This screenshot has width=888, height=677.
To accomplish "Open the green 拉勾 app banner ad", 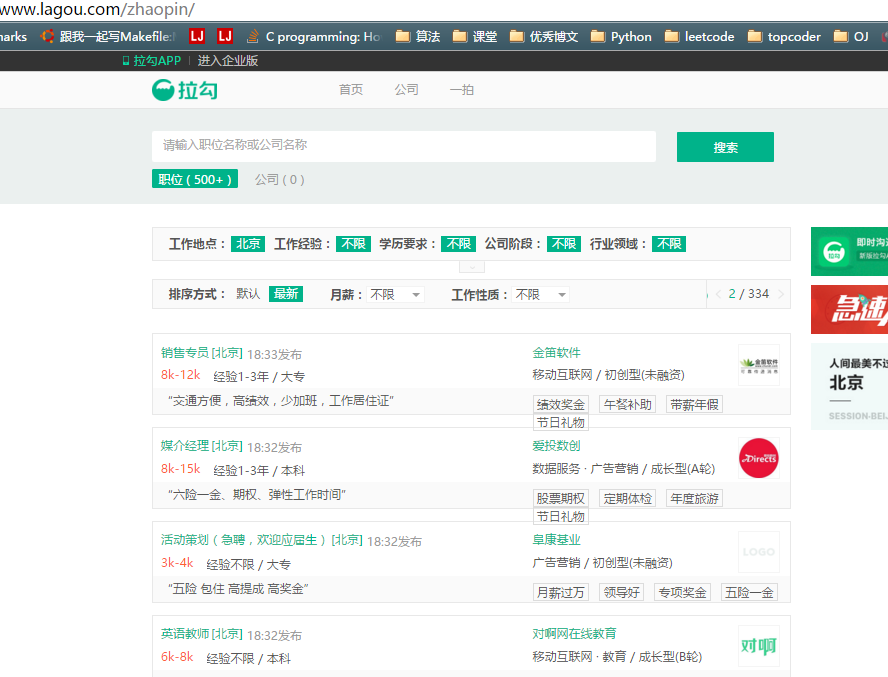I will click(849, 251).
